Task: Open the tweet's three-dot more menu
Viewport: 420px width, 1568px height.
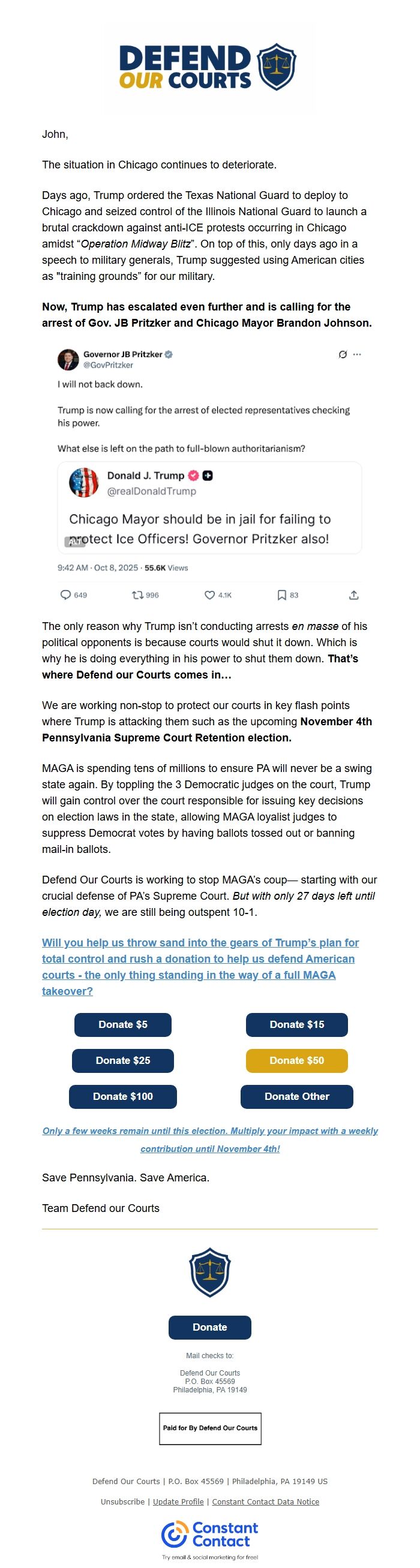Action: [357, 354]
